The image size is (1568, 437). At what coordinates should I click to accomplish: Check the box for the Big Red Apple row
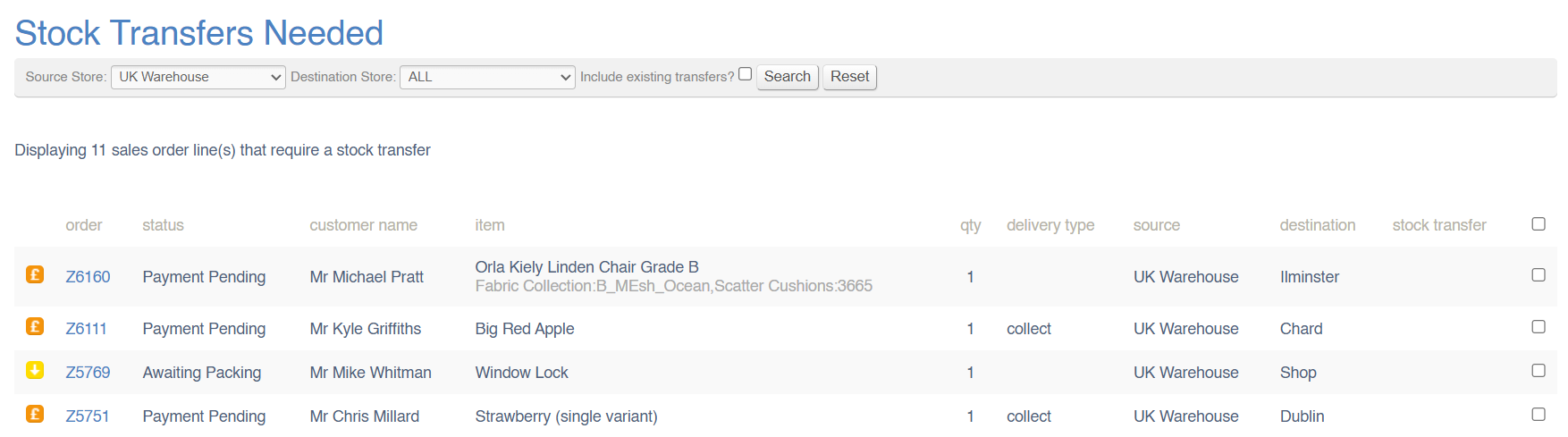1538,327
